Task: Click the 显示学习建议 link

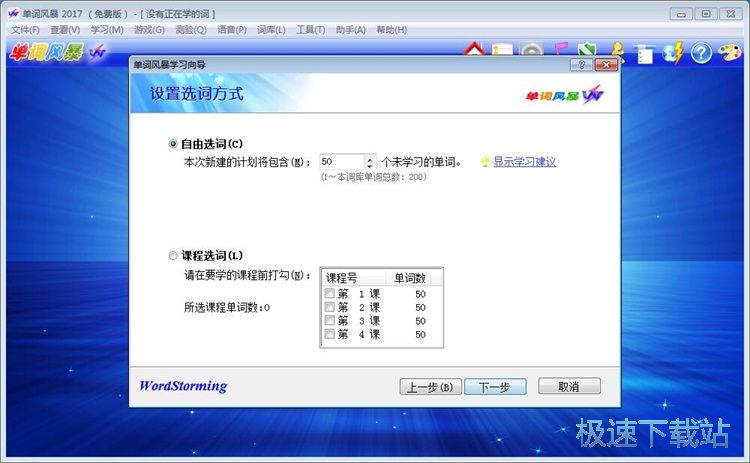Action: 525,162
